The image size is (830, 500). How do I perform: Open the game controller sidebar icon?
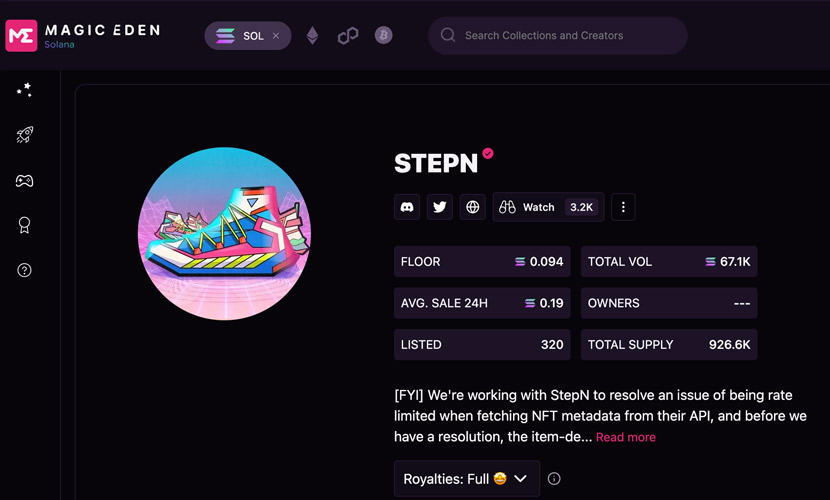[x=24, y=181]
